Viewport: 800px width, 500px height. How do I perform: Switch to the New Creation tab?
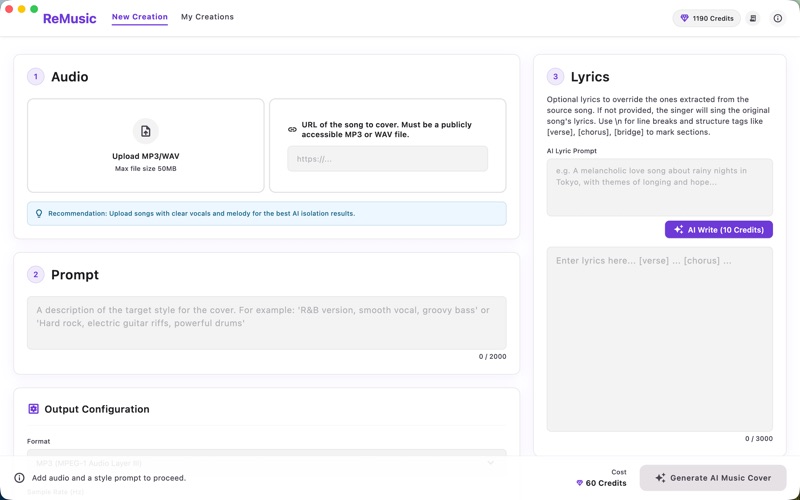(140, 17)
